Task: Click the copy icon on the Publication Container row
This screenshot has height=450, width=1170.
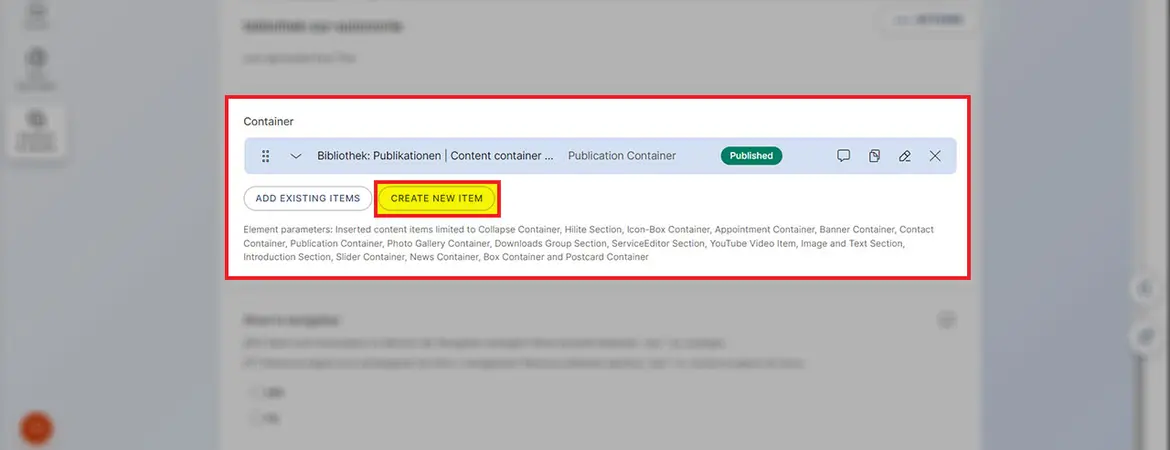Action: click(874, 156)
